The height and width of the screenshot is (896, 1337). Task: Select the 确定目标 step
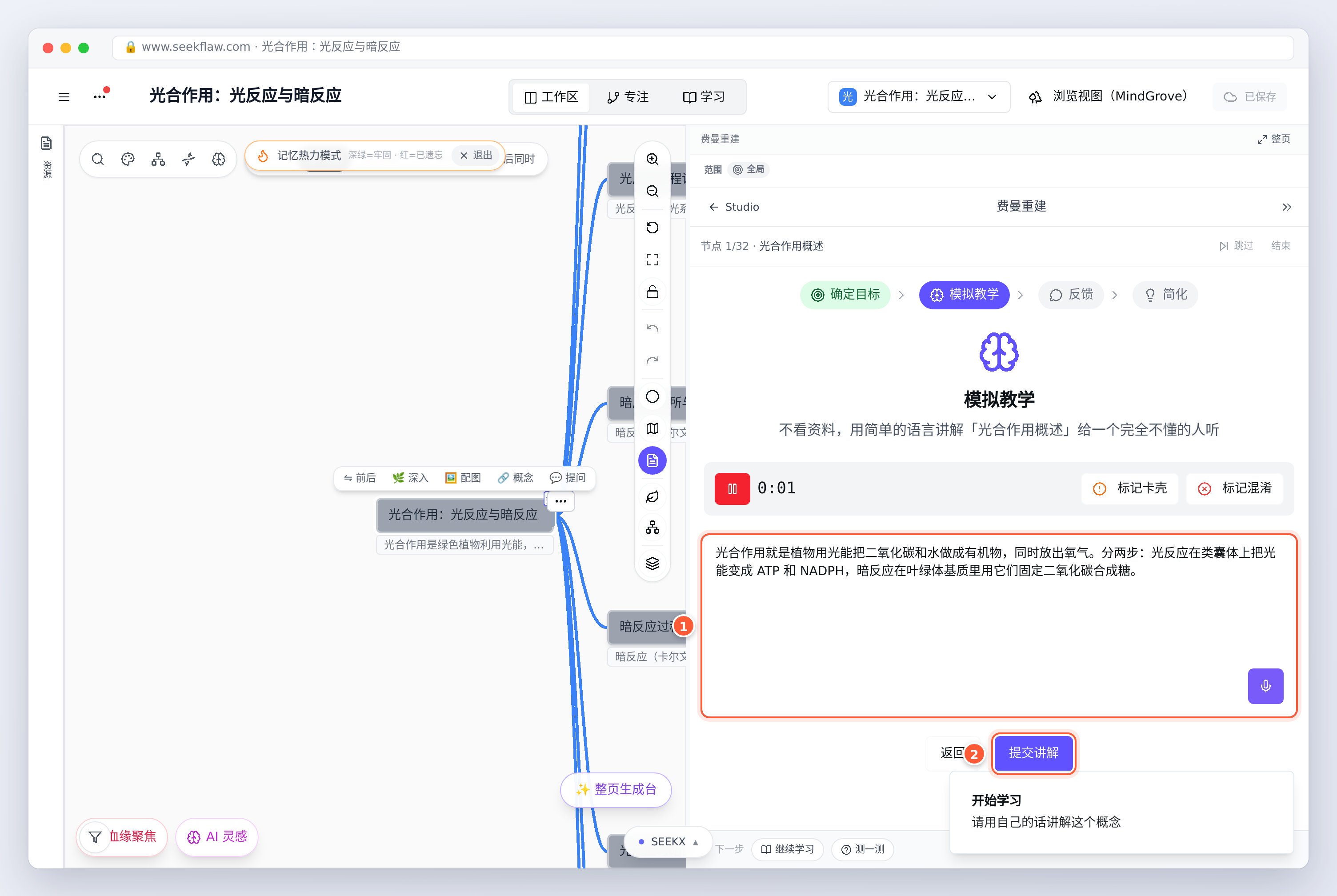[x=845, y=295]
